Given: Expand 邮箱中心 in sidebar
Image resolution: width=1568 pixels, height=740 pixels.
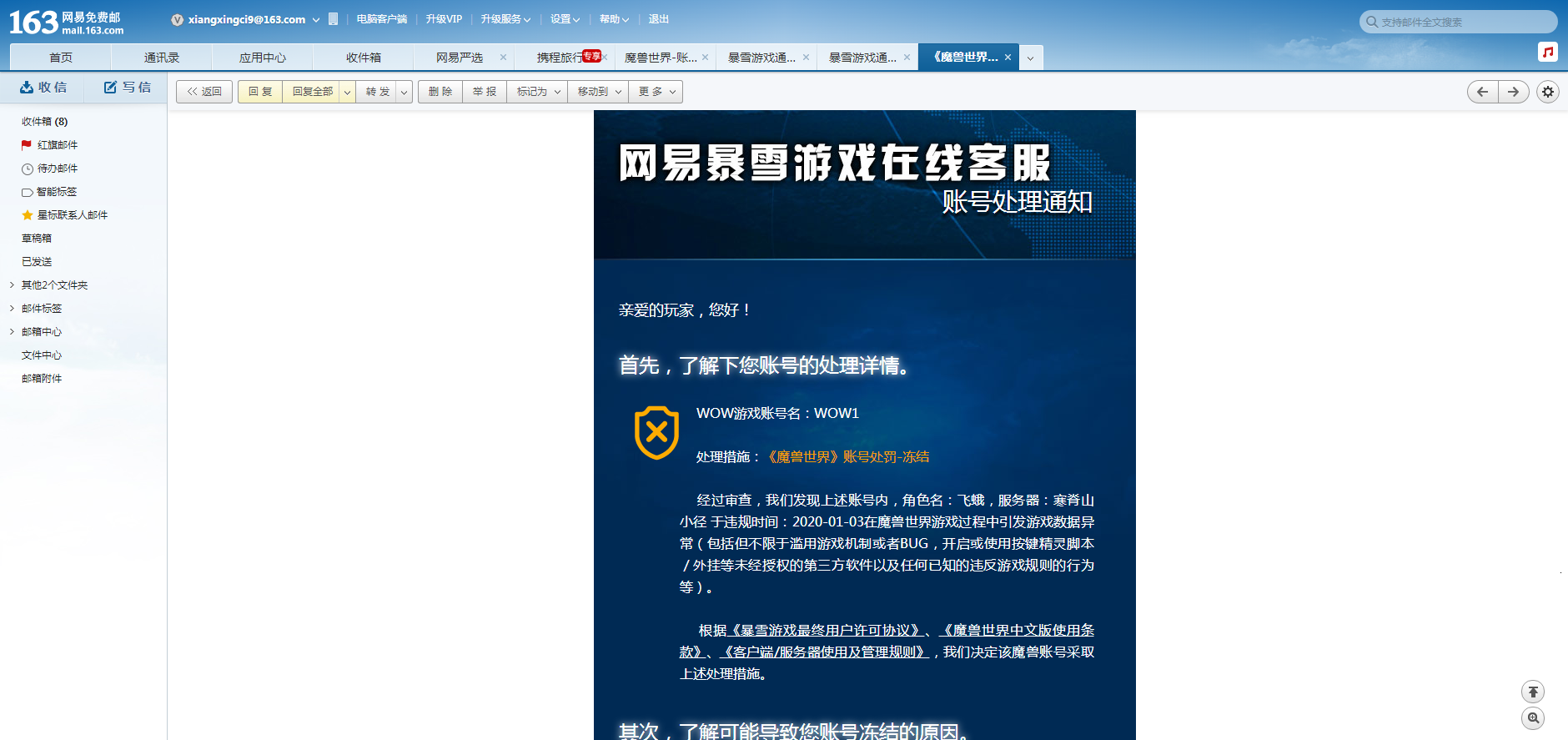Looking at the screenshot, I should pyautogui.click(x=12, y=332).
